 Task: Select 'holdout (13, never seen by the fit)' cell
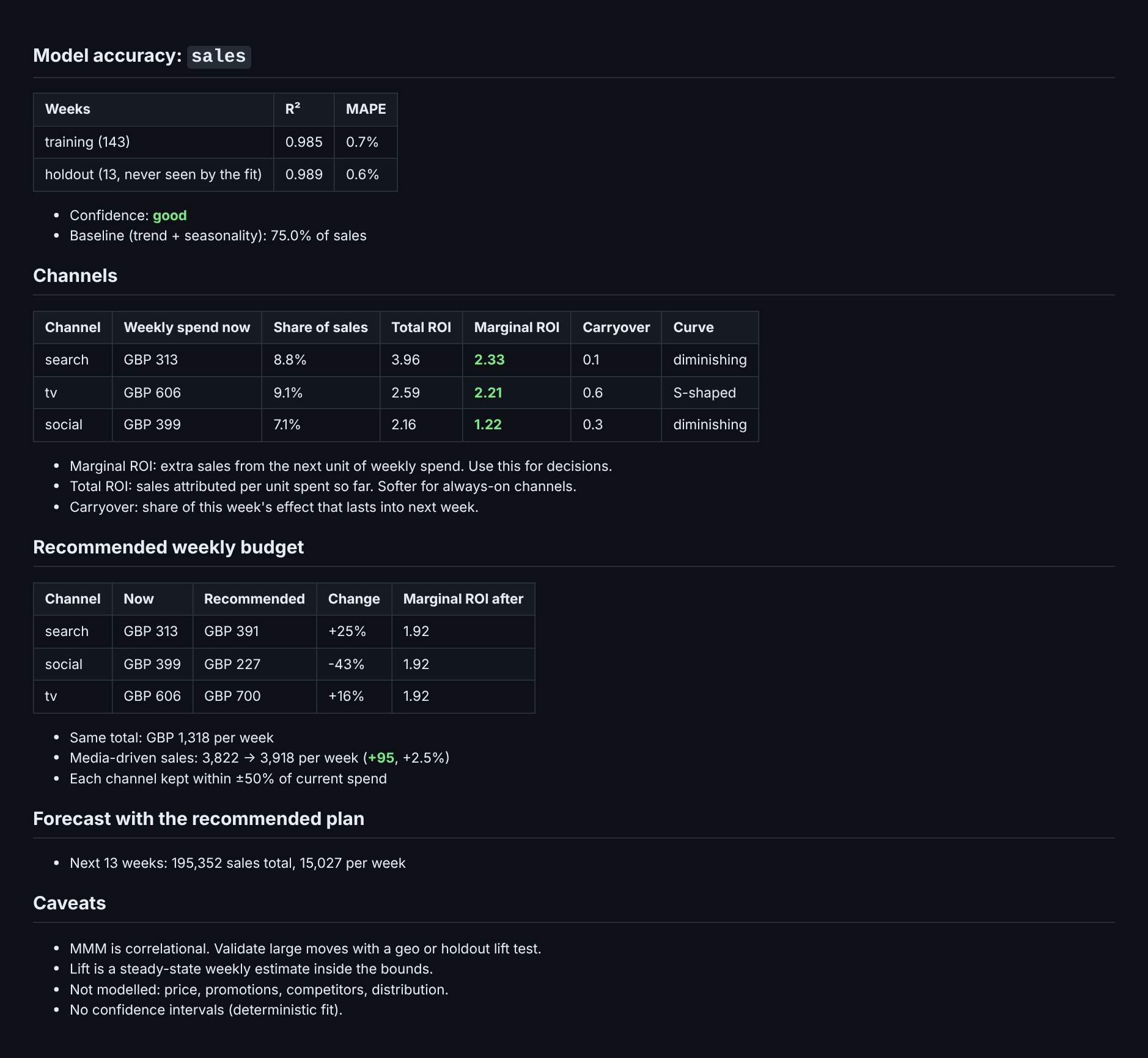tap(153, 175)
